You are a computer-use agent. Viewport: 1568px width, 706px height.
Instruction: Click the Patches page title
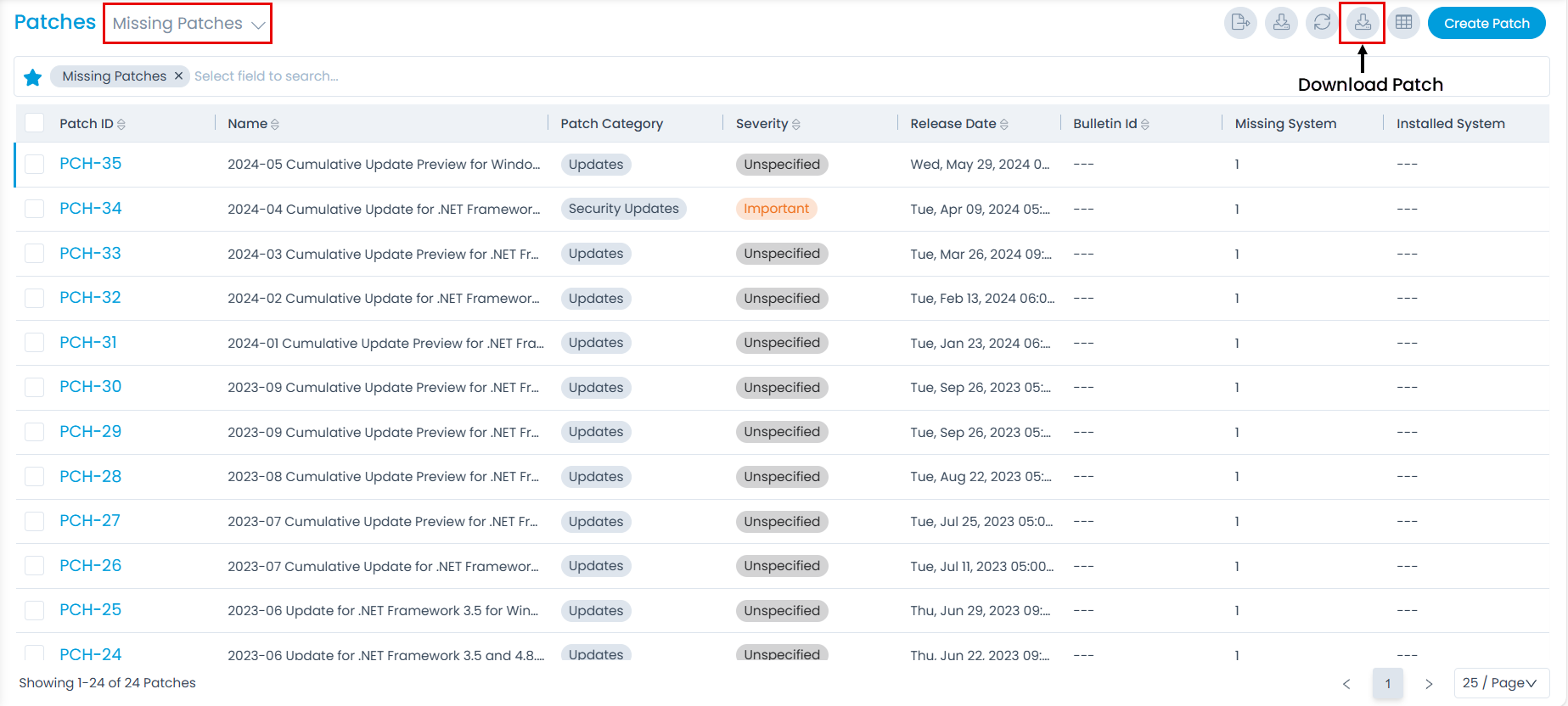55,22
